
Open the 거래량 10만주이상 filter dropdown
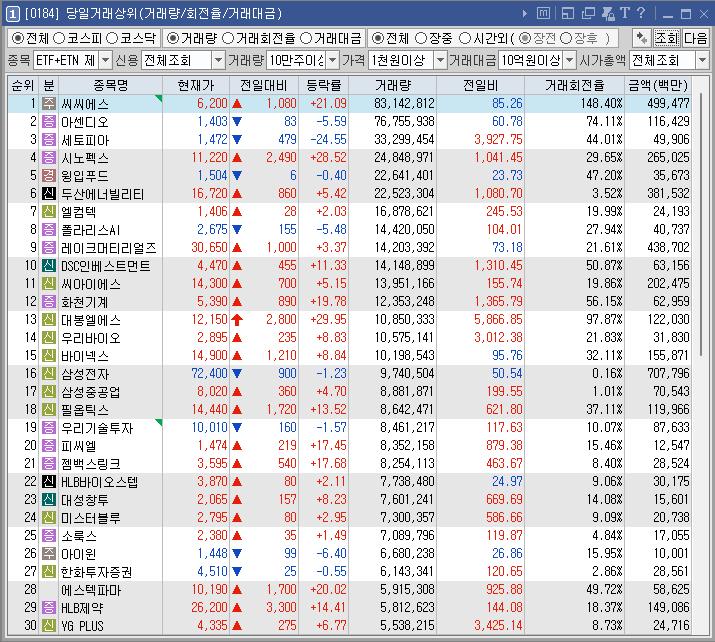[333, 60]
